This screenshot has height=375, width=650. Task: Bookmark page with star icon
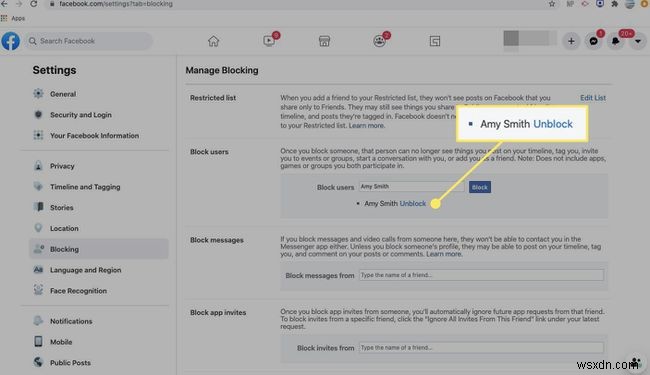(x=552, y=4)
